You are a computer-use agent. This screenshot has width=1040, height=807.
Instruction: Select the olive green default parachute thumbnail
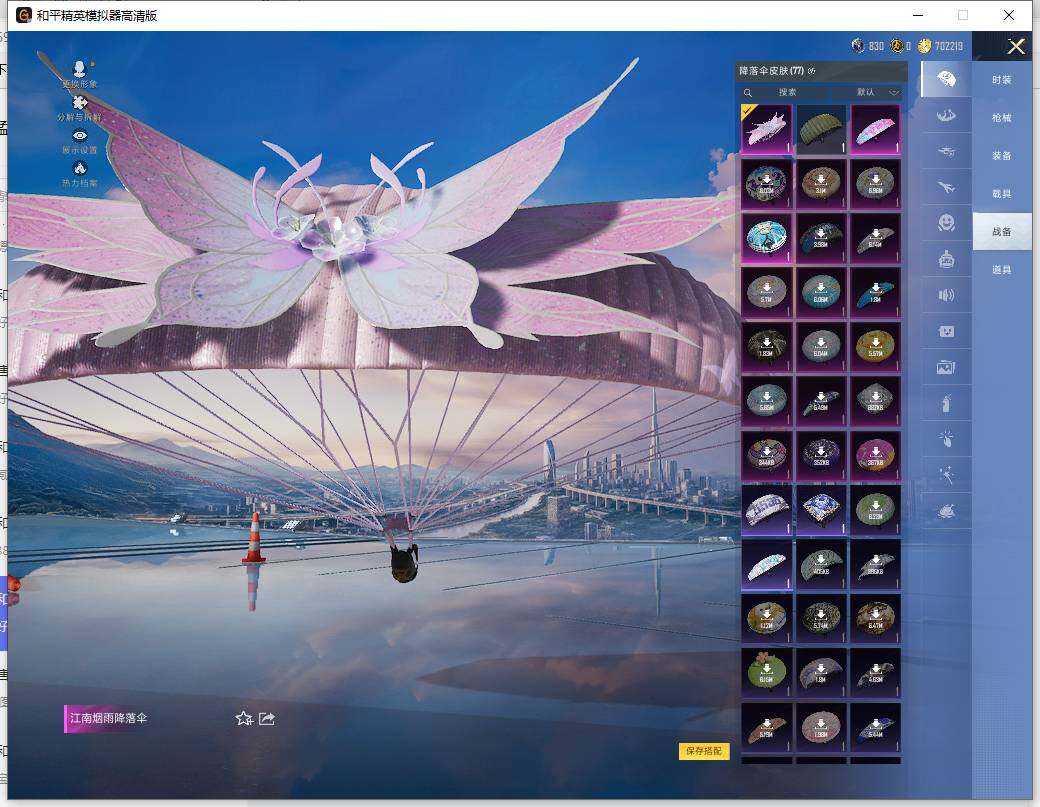(x=821, y=129)
